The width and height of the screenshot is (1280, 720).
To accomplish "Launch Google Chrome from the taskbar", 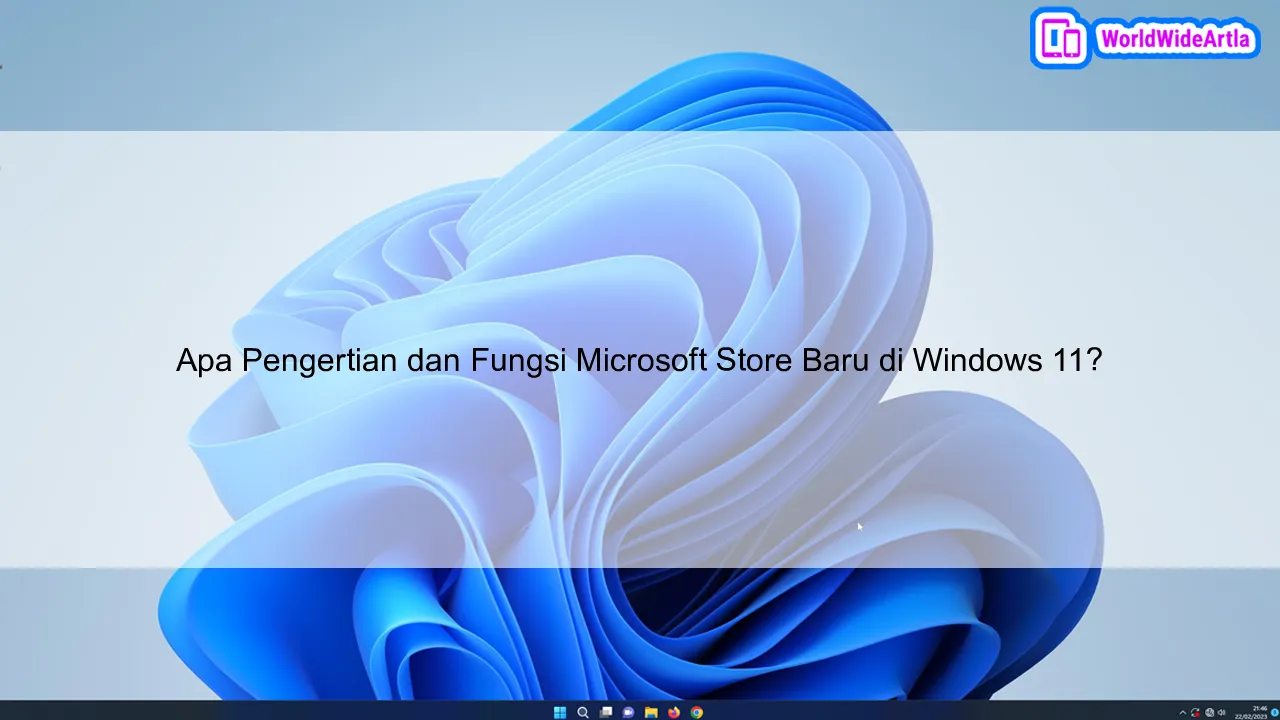I will 697,713.
